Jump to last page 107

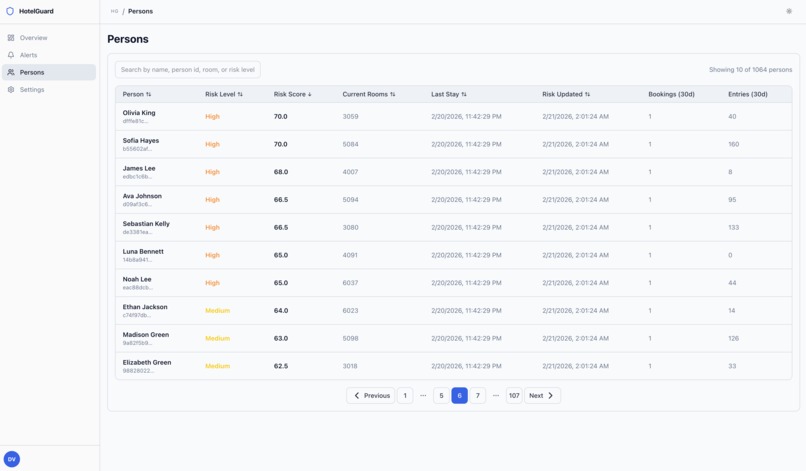(514, 395)
